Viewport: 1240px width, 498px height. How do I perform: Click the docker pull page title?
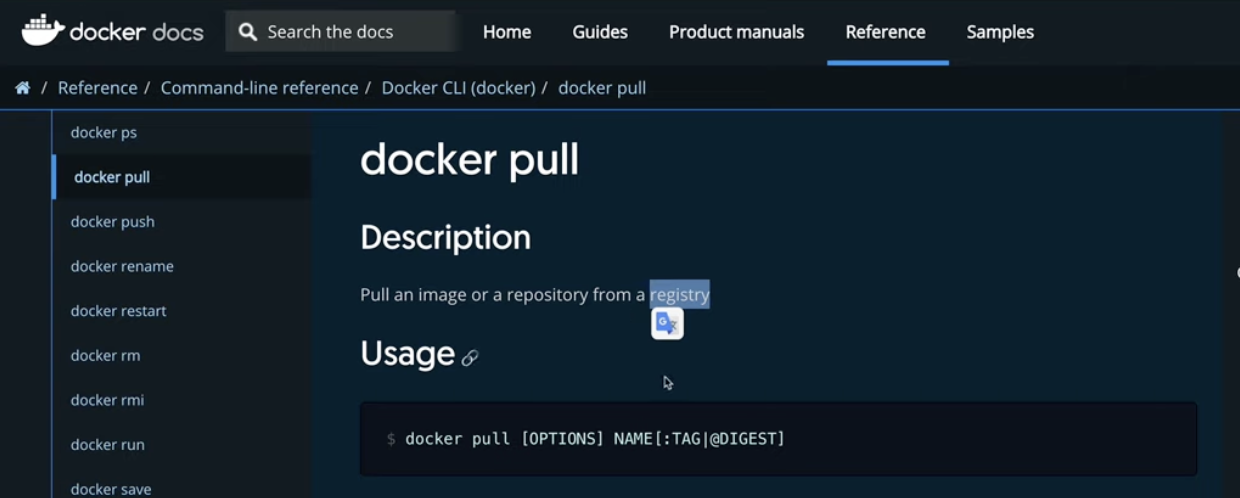[x=470, y=160]
